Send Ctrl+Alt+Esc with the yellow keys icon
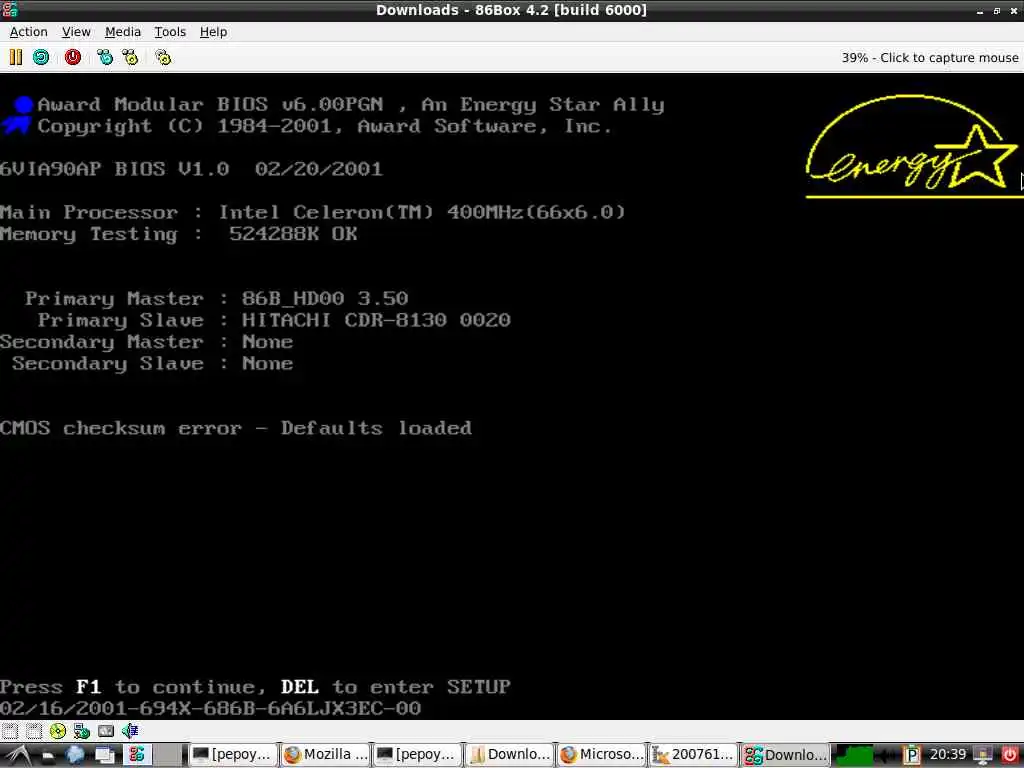 pos(130,57)
